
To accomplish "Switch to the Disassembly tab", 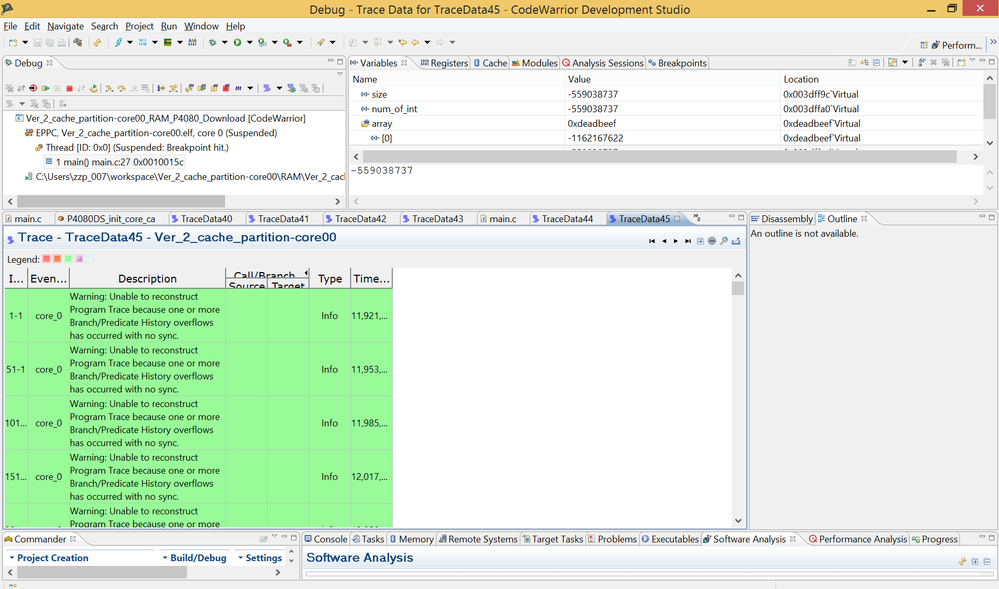I will coord(782,219).
